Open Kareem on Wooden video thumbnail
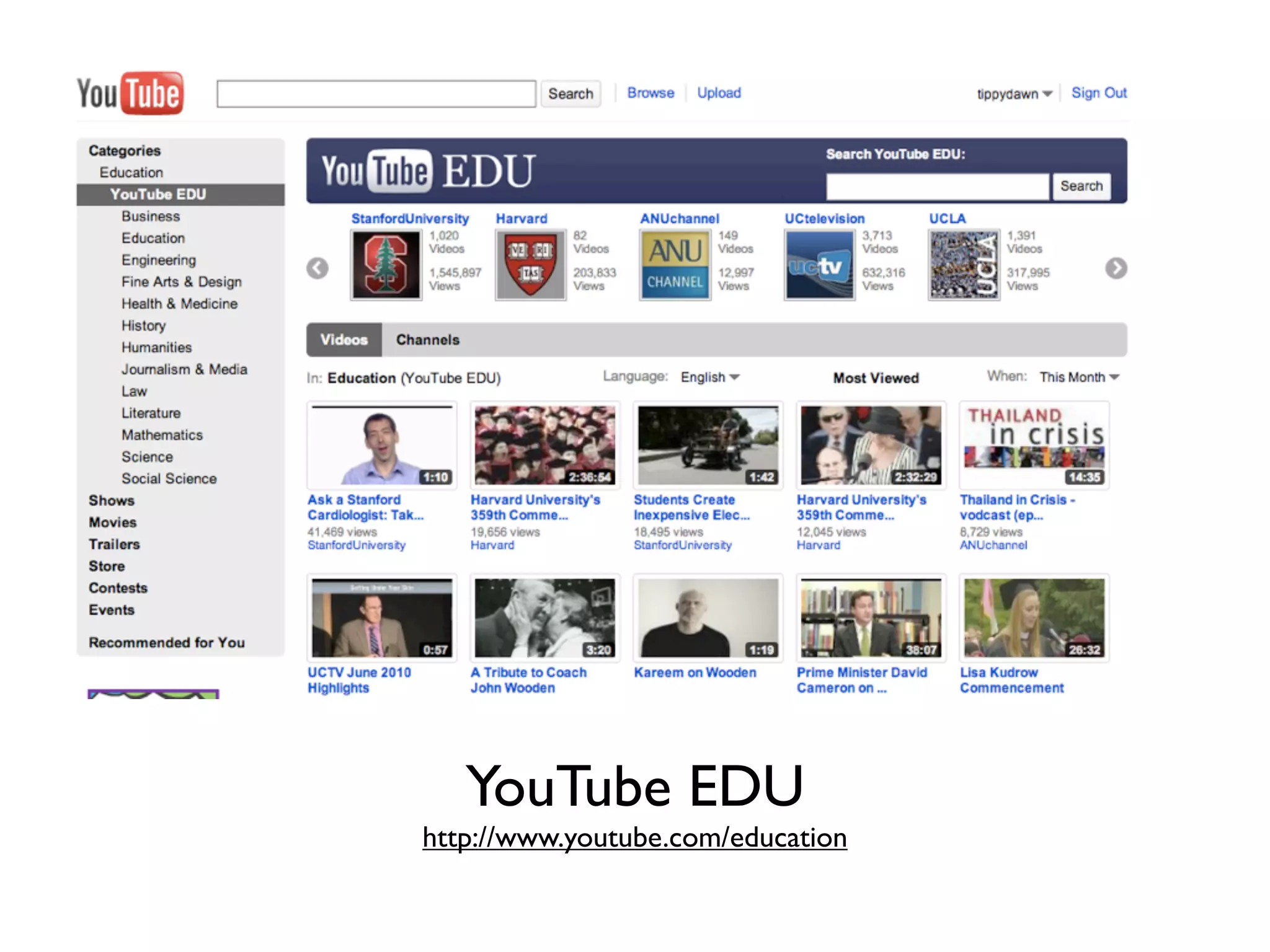 coord(708,618)
